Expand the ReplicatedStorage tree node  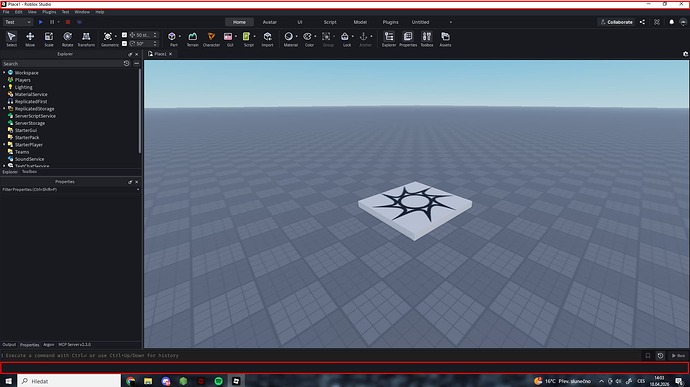[x=4, y=109]
